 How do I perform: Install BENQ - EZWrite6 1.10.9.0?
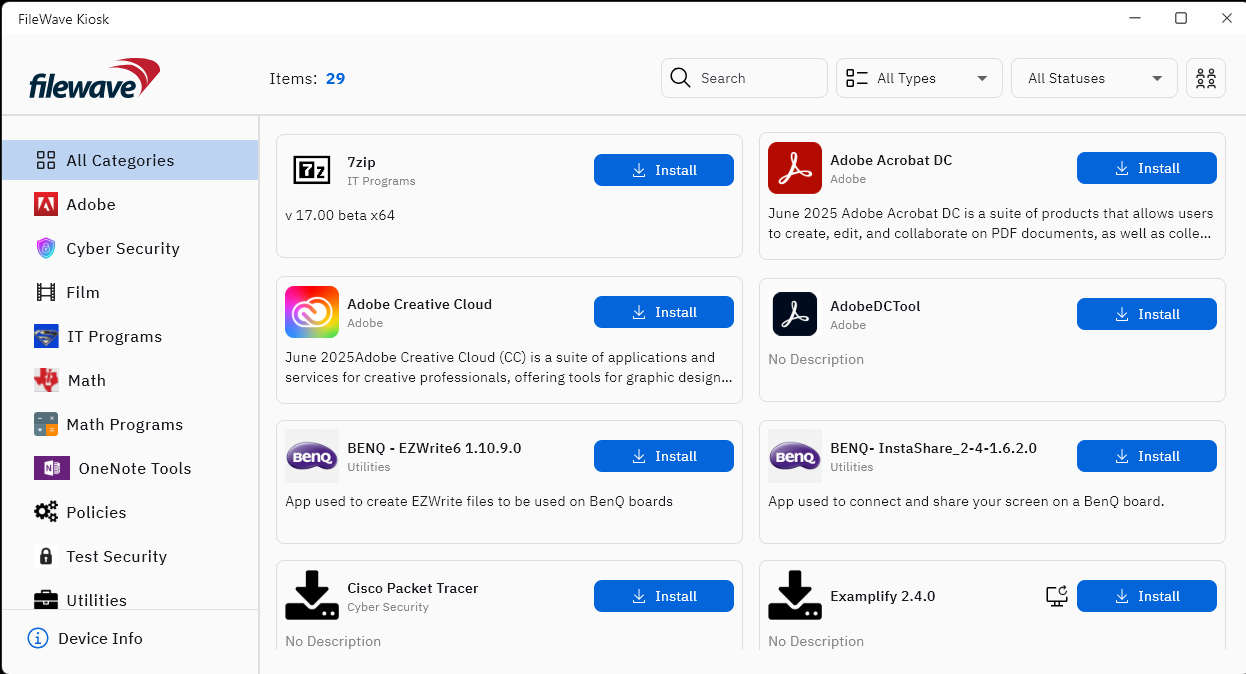click(664, 456)
